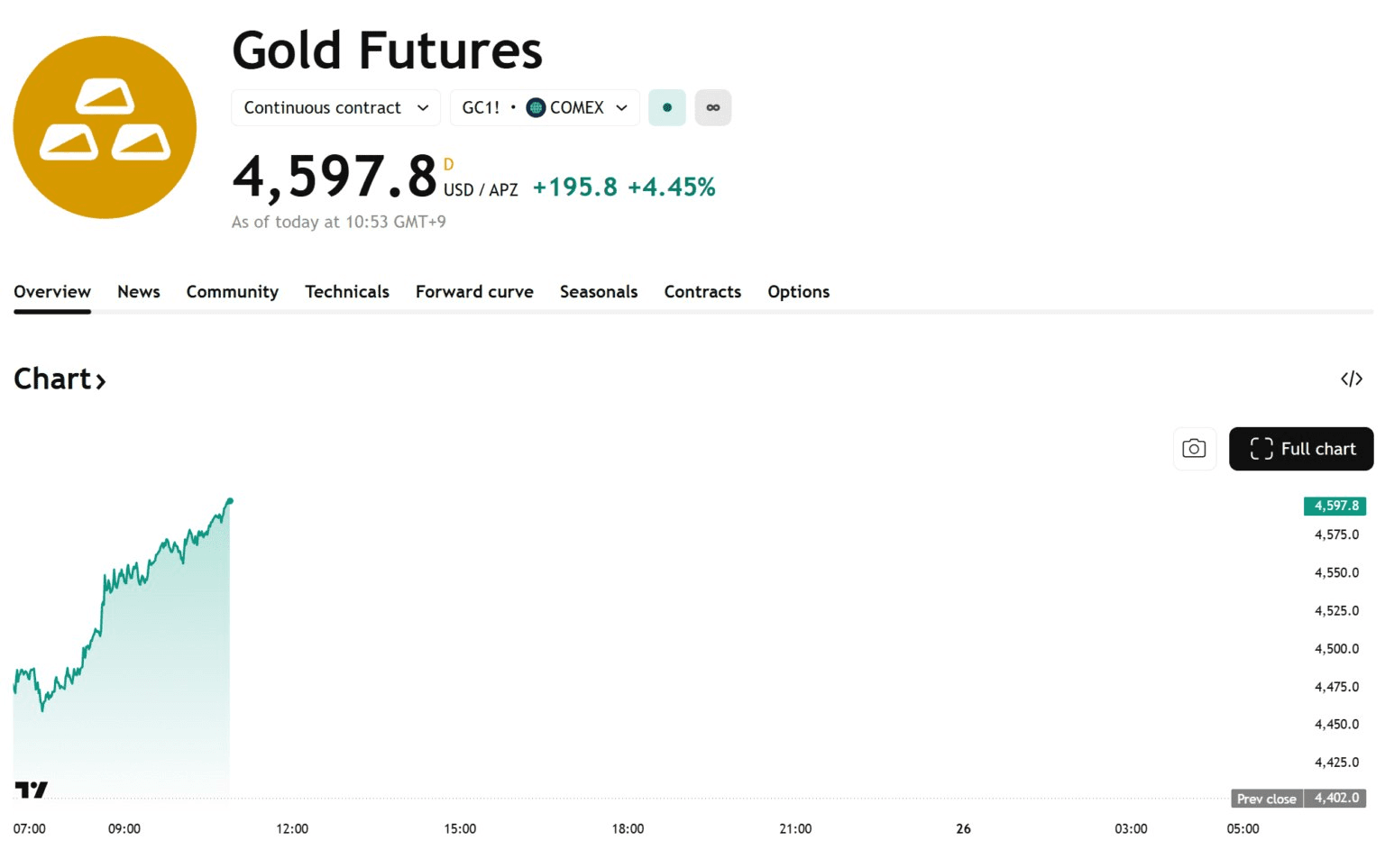
Task: Open the embed code icon
Action: click(x=1351, y=379)
